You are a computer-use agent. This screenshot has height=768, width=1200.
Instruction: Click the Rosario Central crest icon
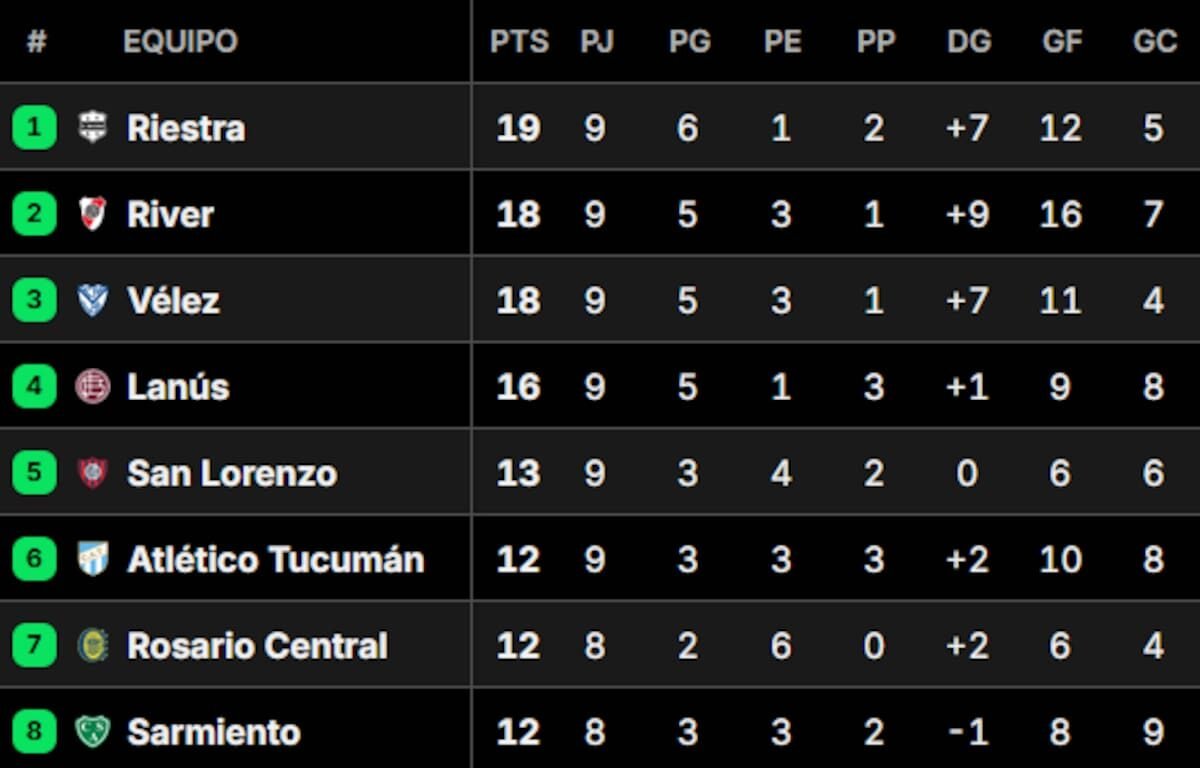[93, 645]
